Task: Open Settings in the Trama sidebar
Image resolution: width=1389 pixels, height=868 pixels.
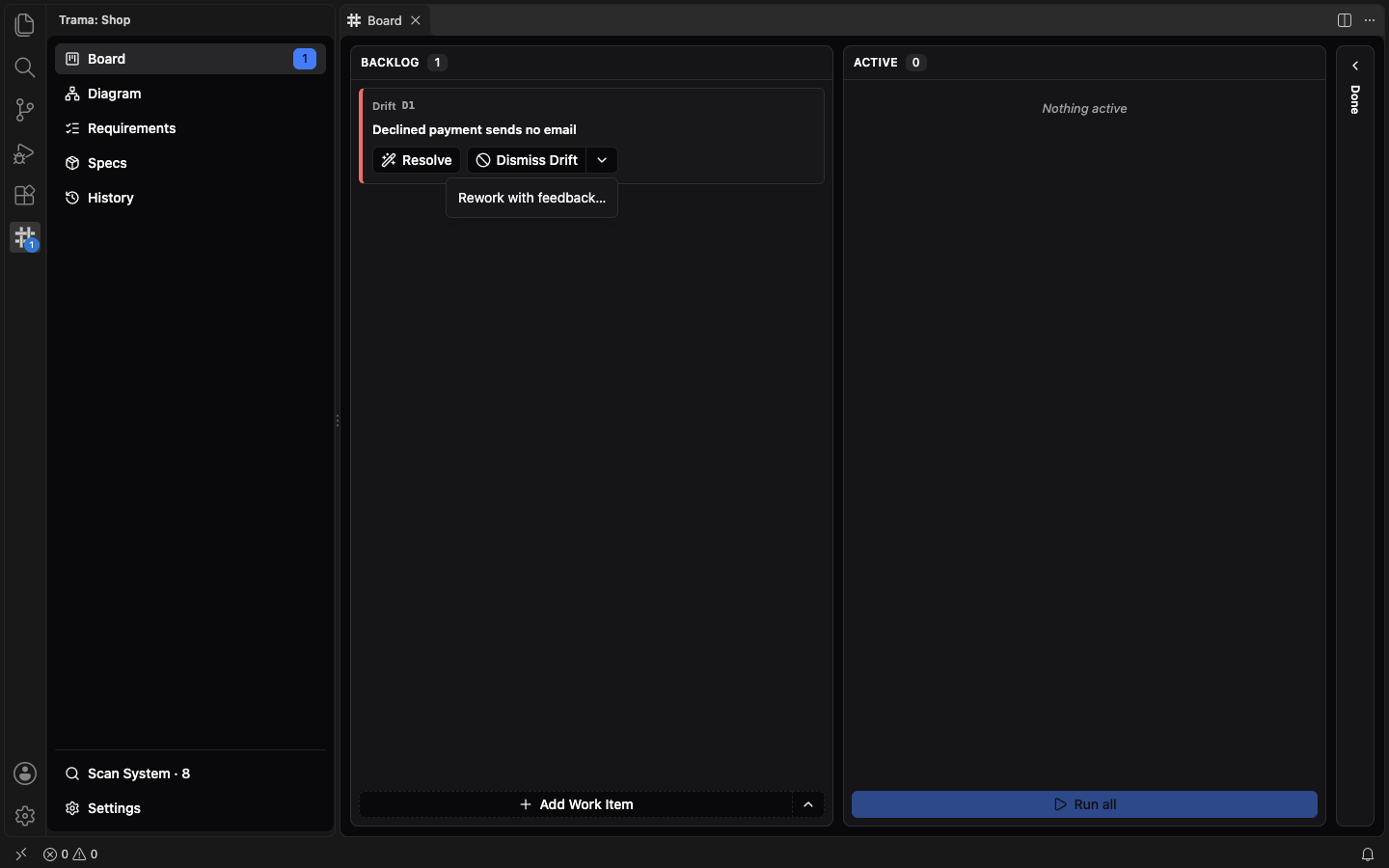Action: [x=191, y=808]
